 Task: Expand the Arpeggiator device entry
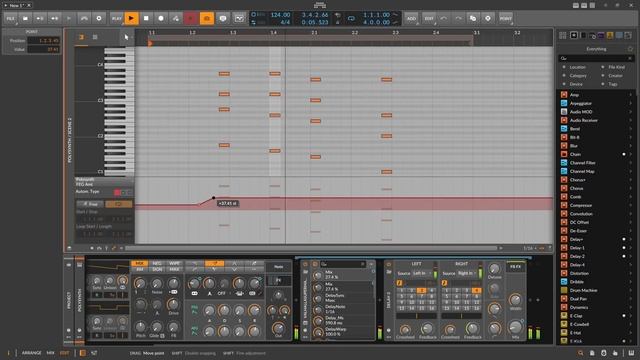[630, 103]
